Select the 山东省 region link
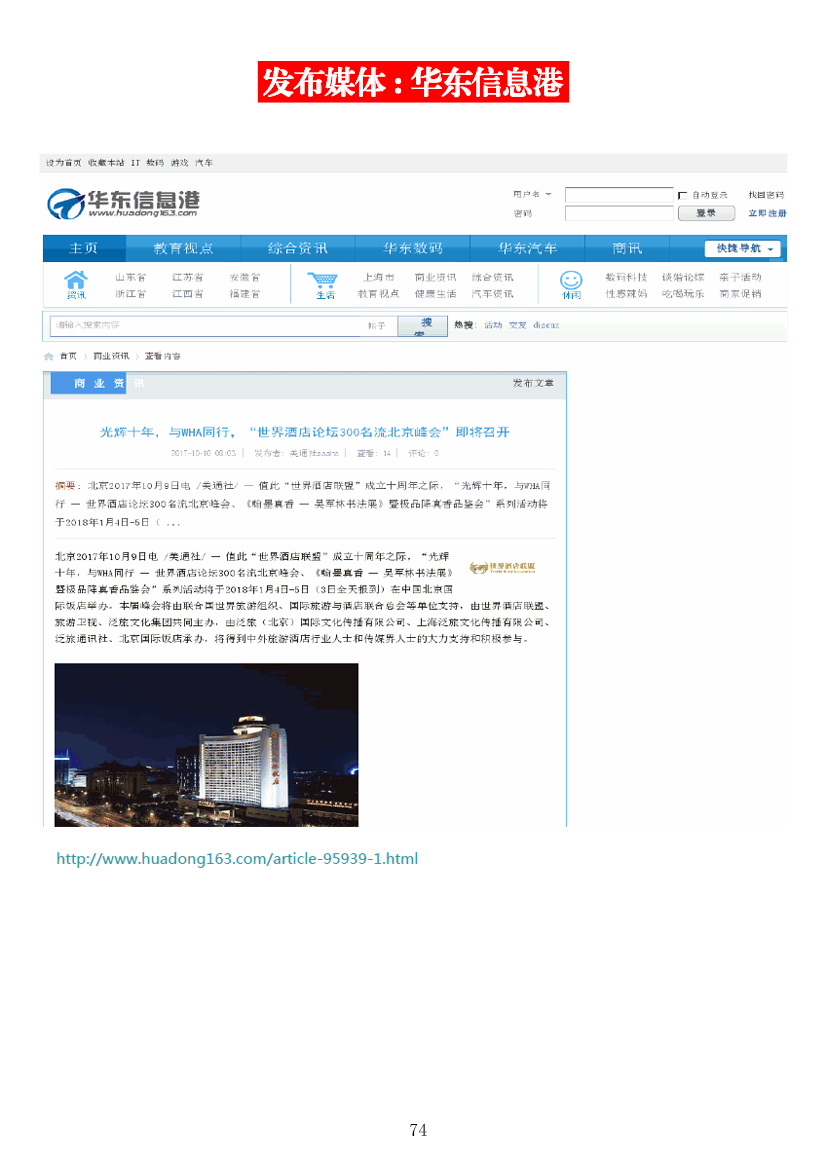The image size is (827, 1170). tap(131, 278)
